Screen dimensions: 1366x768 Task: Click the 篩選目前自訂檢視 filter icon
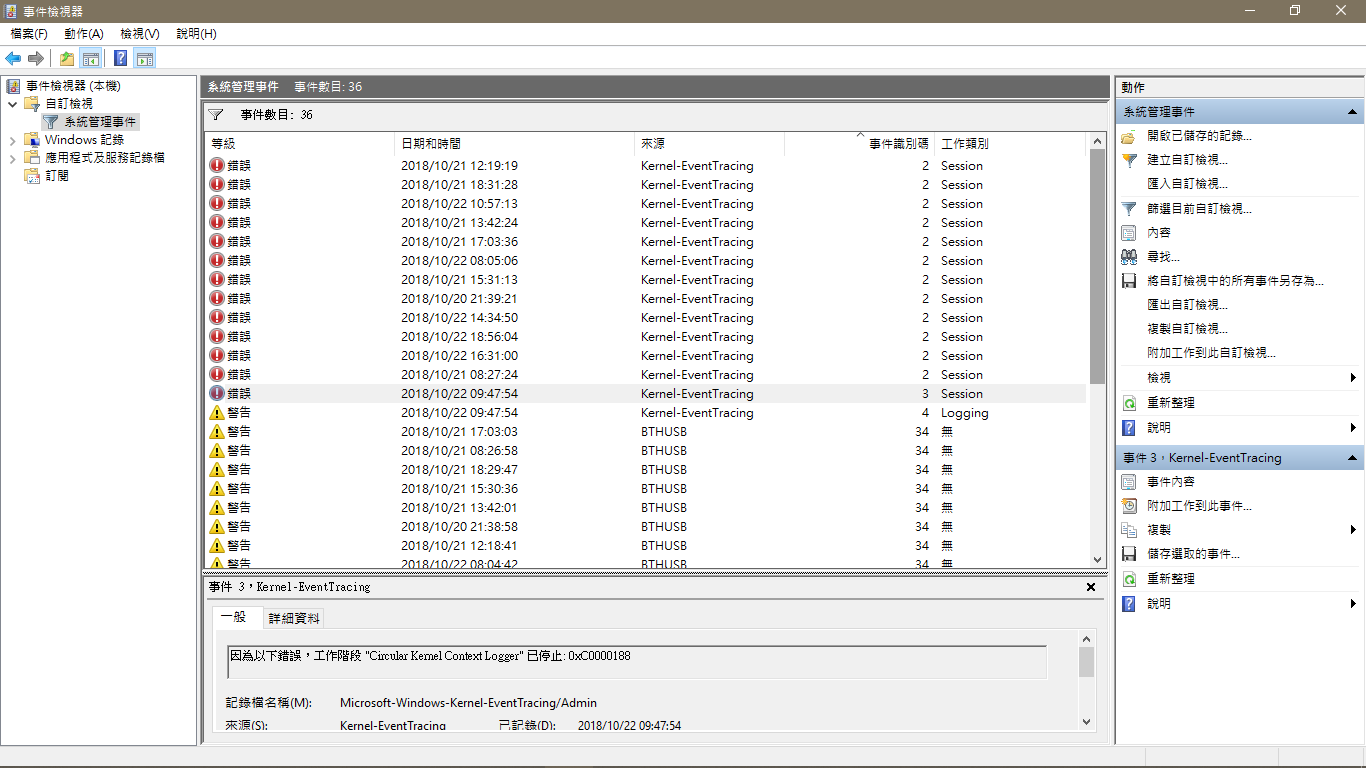point(1129,209)
